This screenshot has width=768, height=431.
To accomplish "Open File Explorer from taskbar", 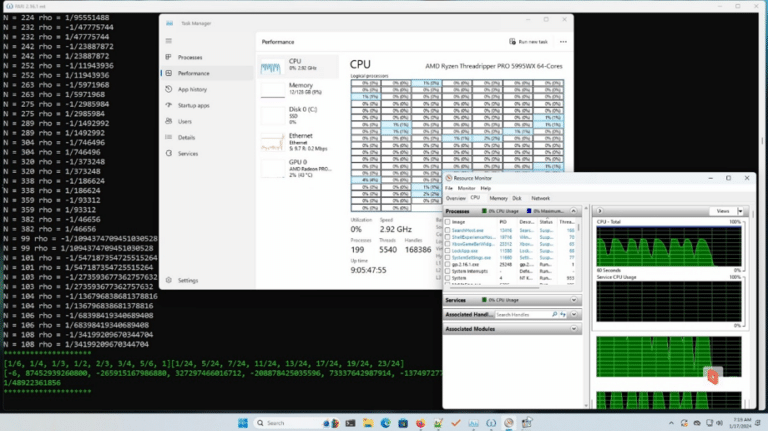I will coord(368,423).
